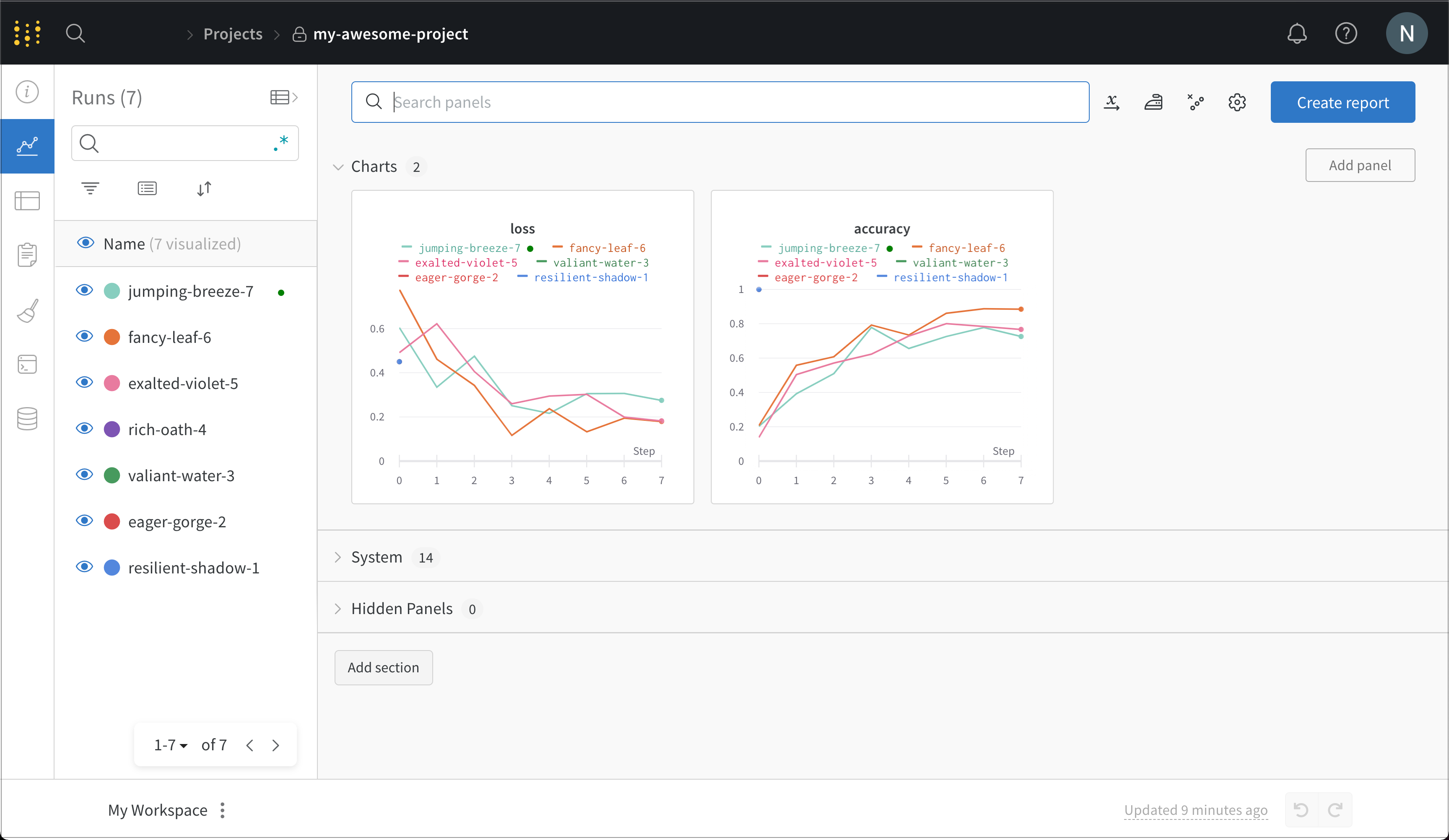The width and height of the screenshot is (1449, 840).
Task: Expand the Charts section dropdown
Action: 338,167
